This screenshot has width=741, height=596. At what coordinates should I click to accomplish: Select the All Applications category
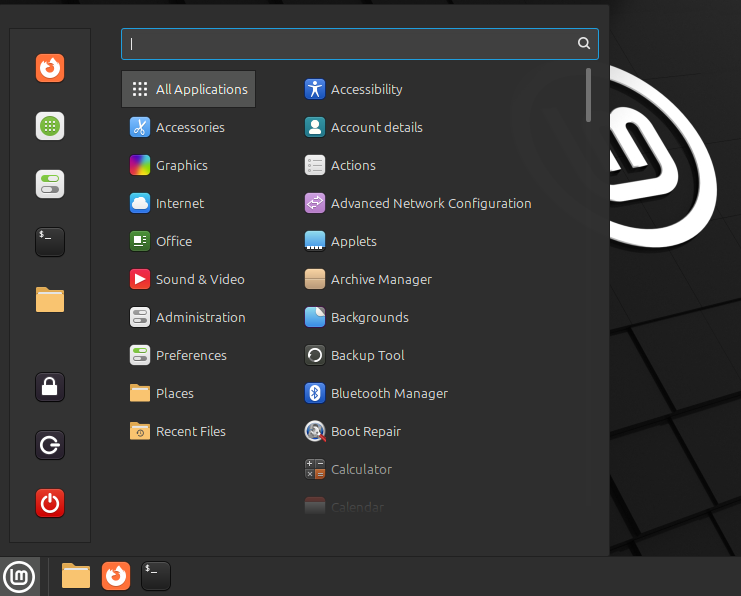coord(188,89)
